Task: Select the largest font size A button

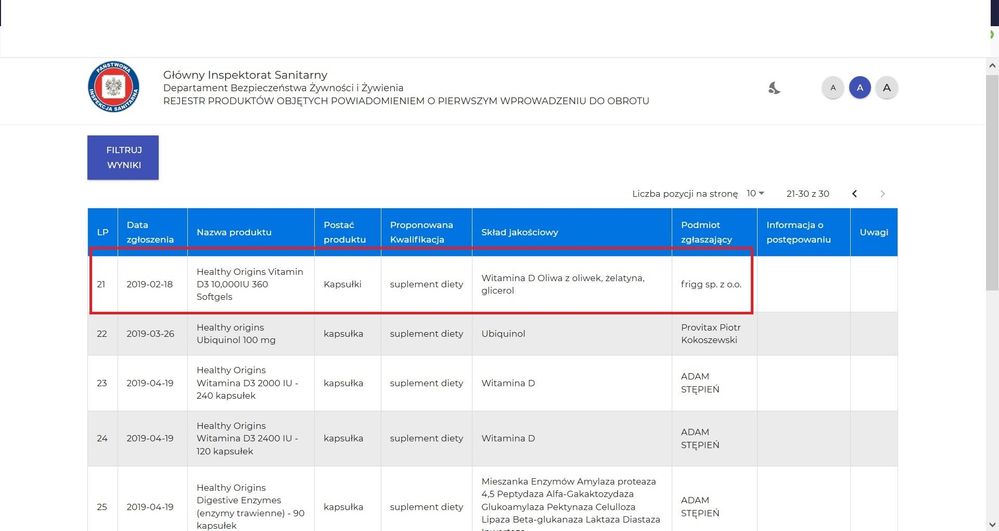Action: tap(886, 88)
